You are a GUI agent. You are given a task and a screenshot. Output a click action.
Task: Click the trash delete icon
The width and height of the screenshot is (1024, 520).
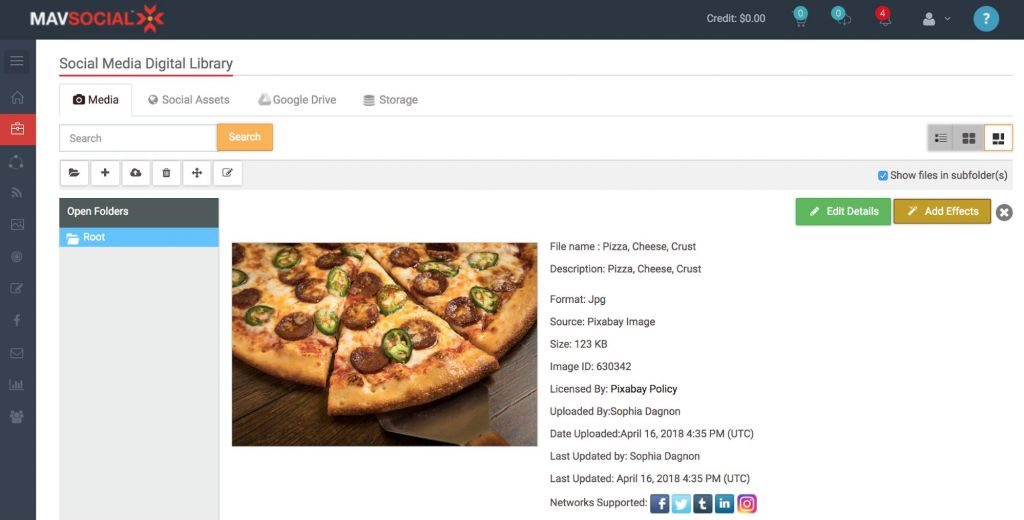[166, 173]
